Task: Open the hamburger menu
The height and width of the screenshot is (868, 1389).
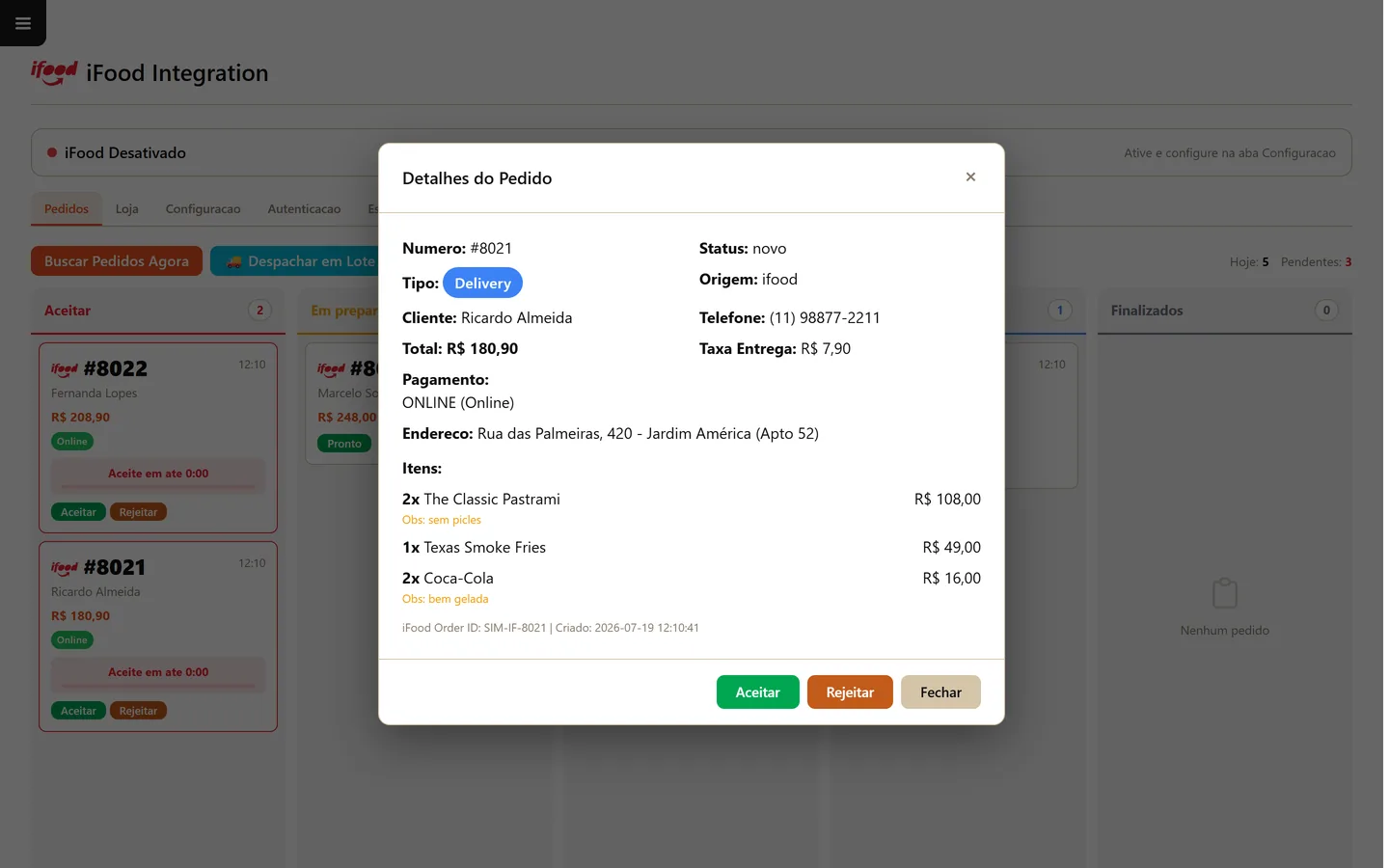Action: 23,23
